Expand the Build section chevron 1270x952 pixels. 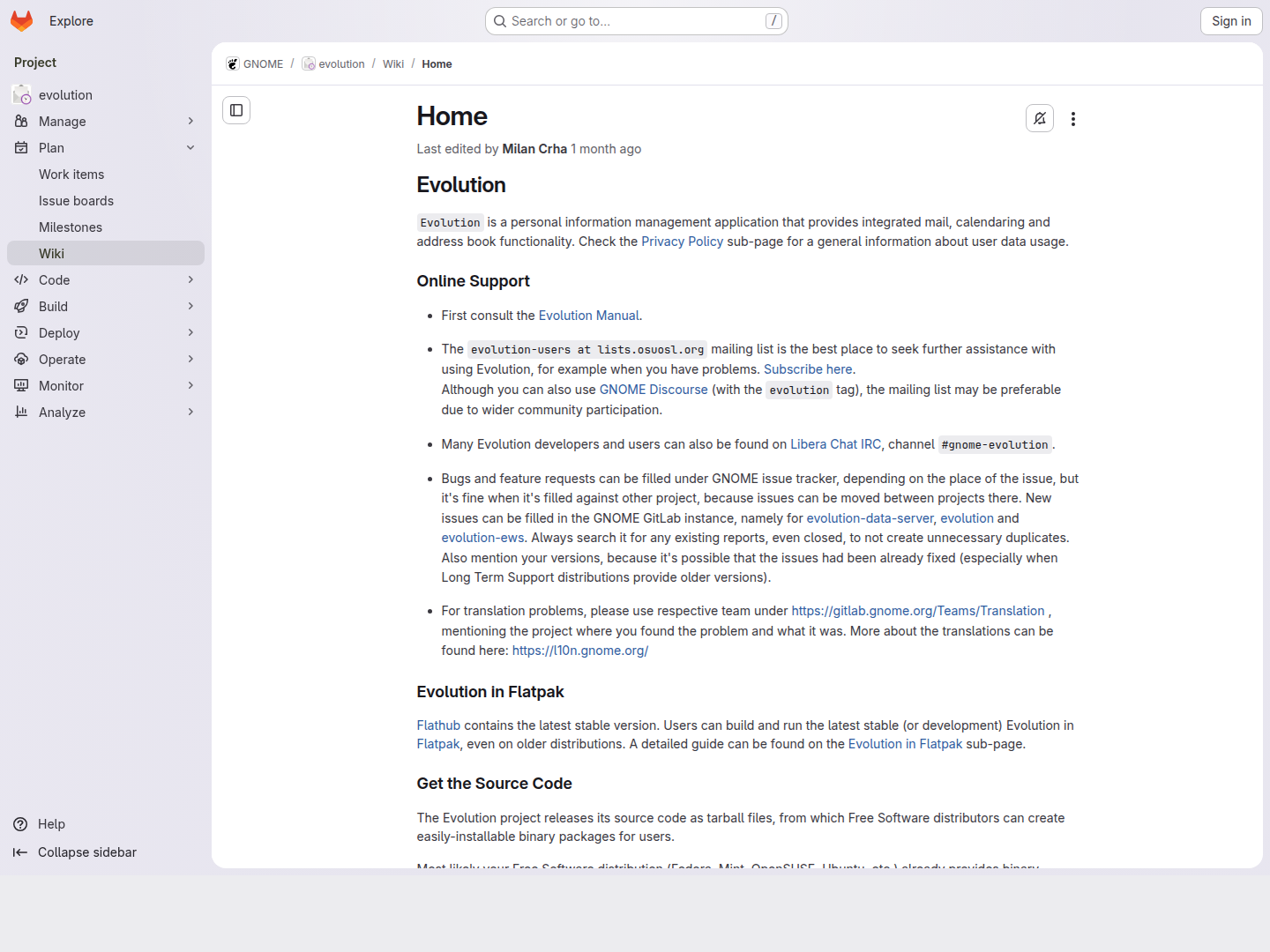[190, 307]
